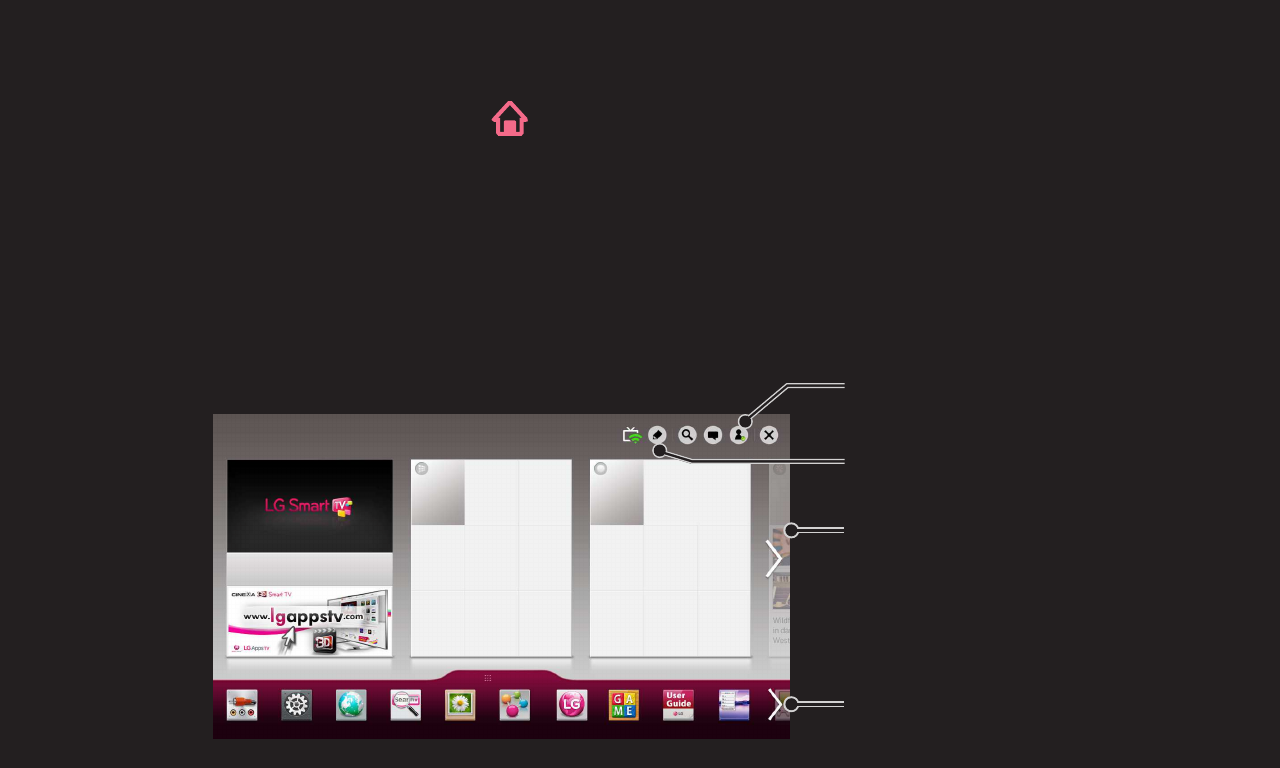Open the Game app icon
Image resolution: width=1280 pixels, height=768 pixels.
pos(623,704)
